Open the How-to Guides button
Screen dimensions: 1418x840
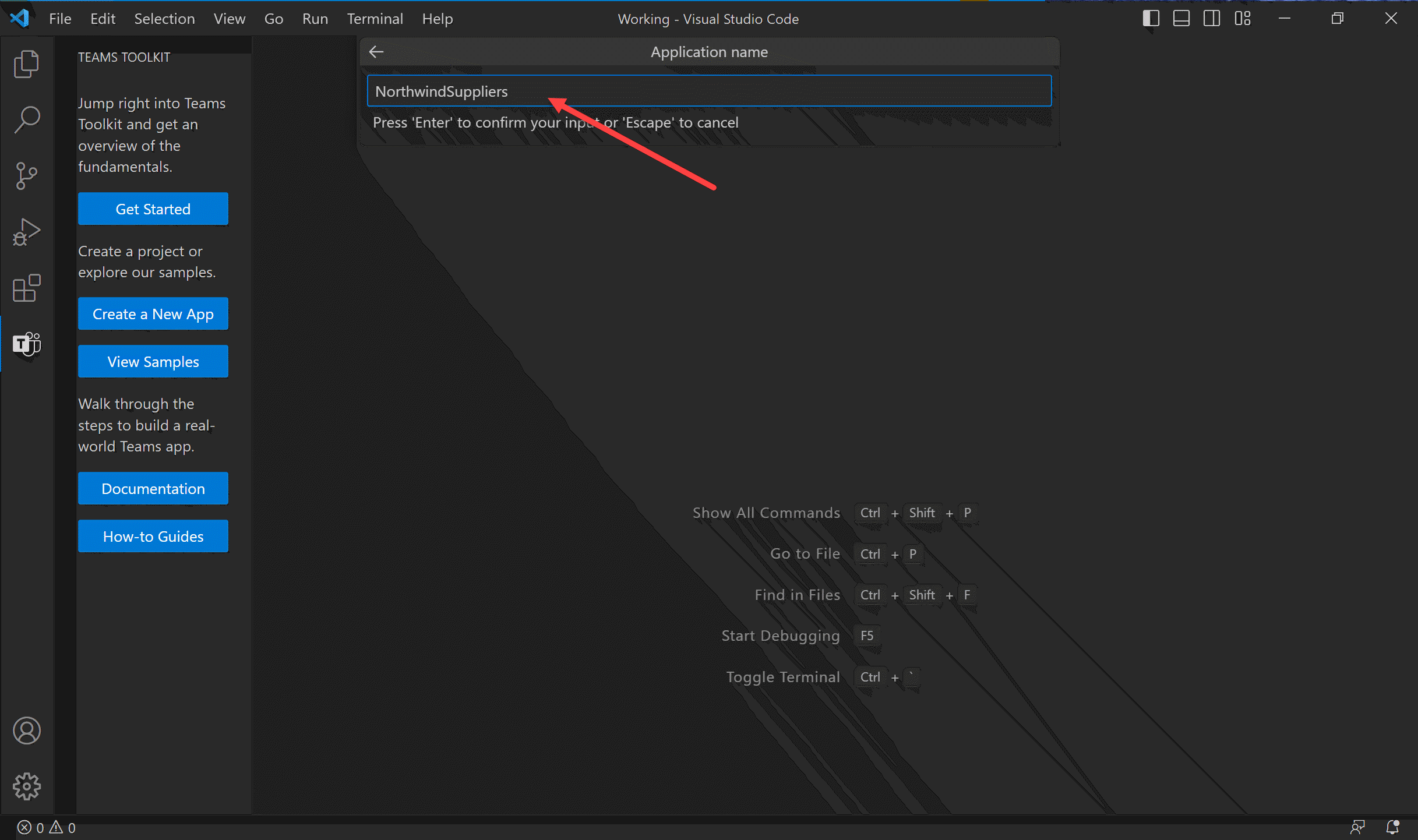click(153, 536)
